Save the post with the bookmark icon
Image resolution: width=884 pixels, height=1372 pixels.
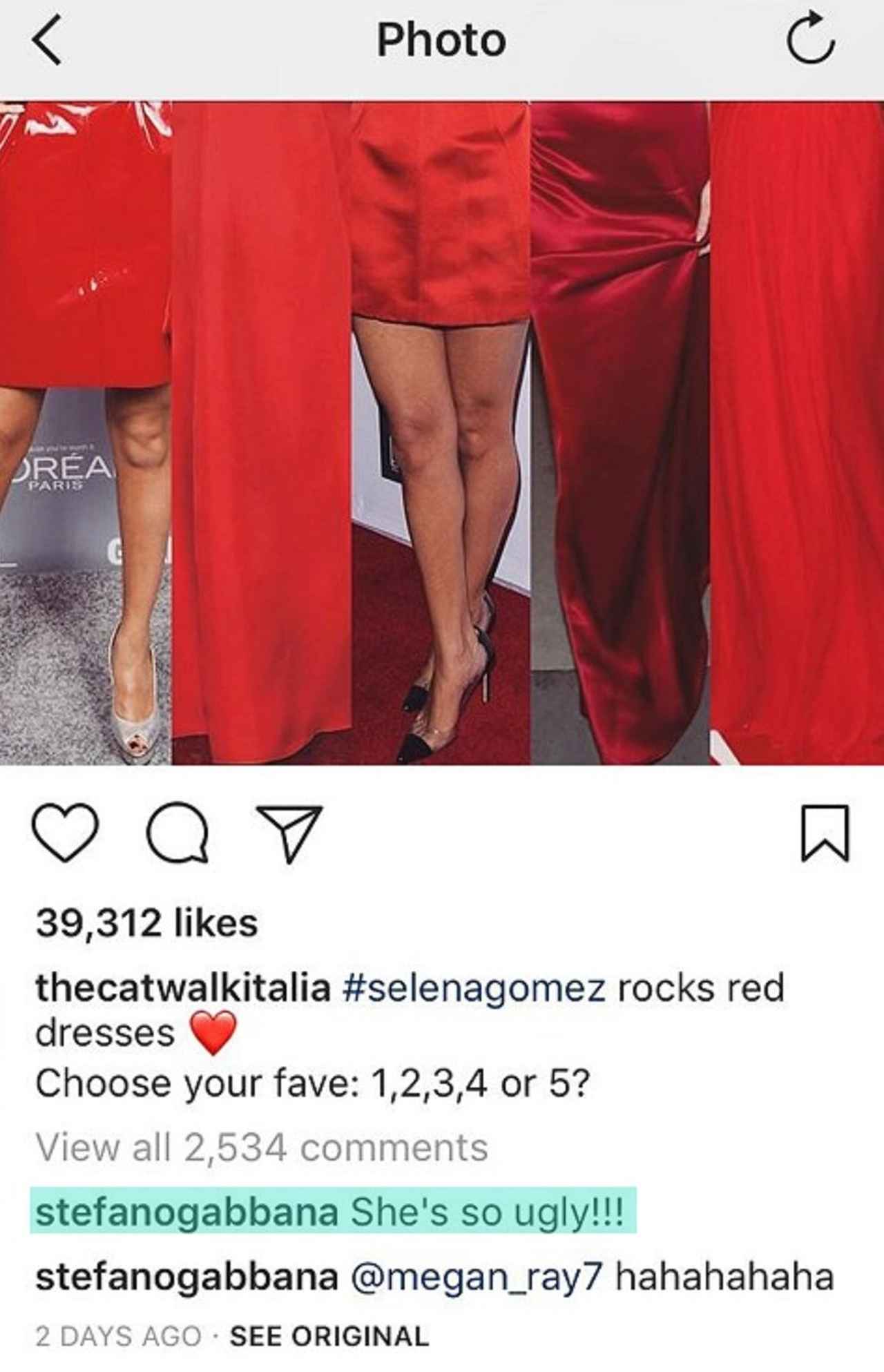point(825,833)
